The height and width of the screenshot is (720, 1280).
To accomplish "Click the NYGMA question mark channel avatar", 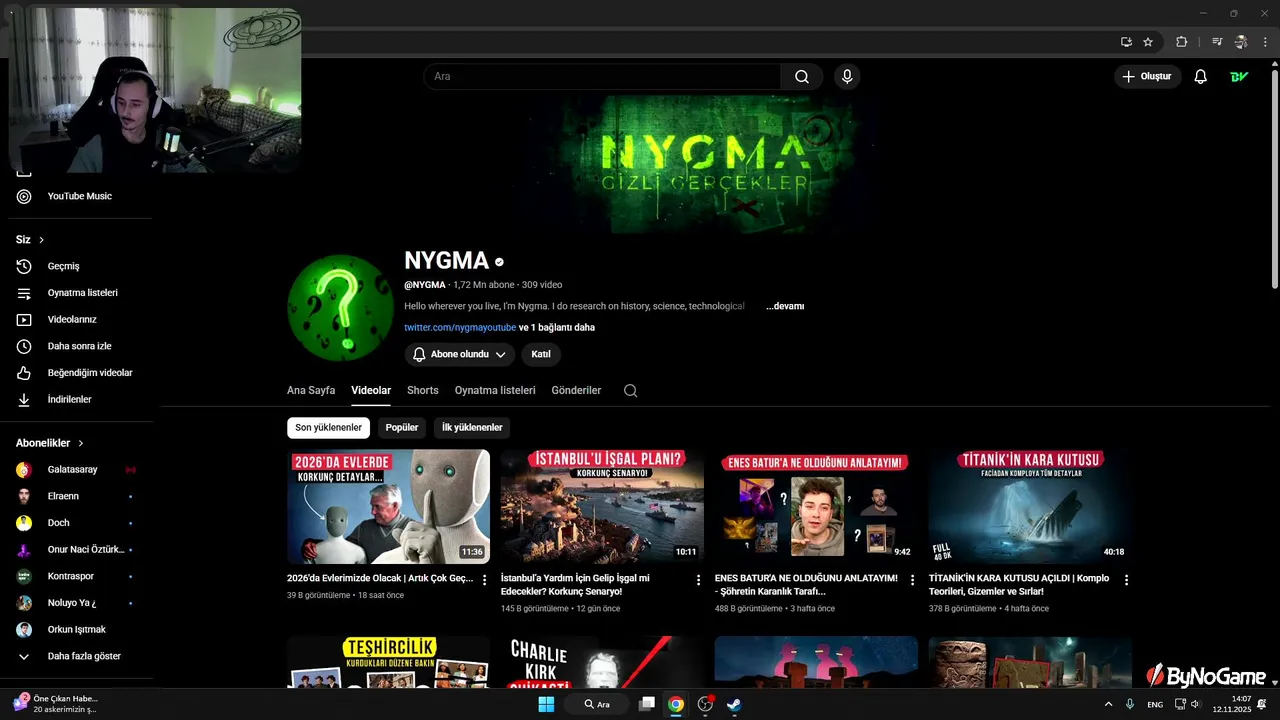I will 340,308.
